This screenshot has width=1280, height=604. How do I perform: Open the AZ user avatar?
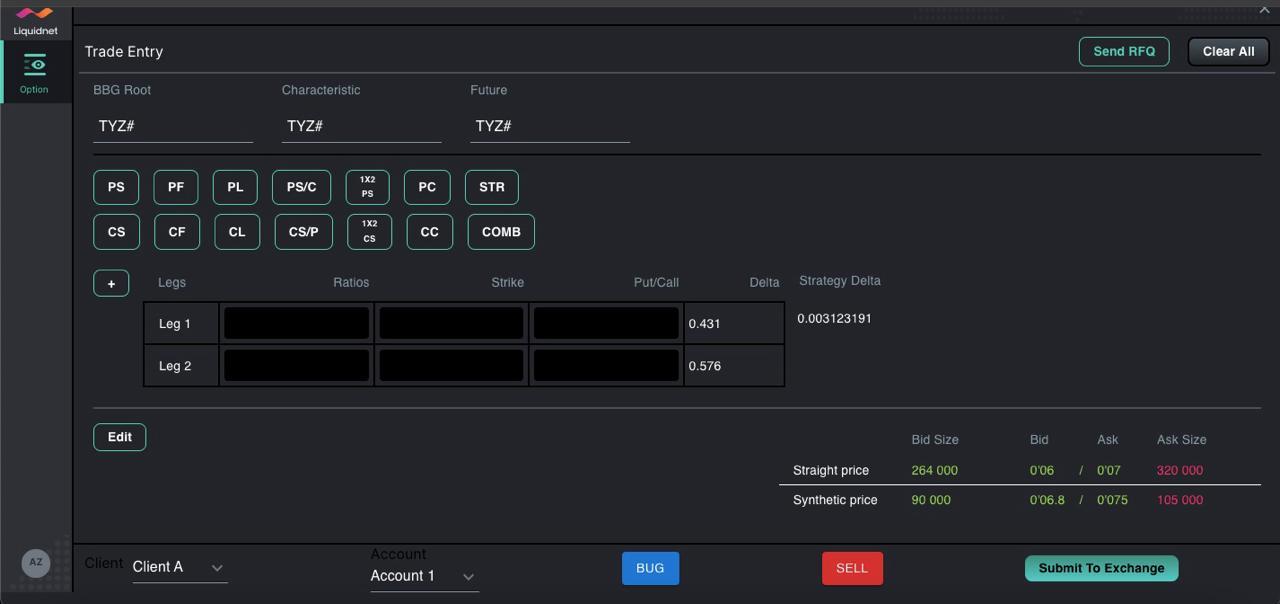click(x=36, y=563)
